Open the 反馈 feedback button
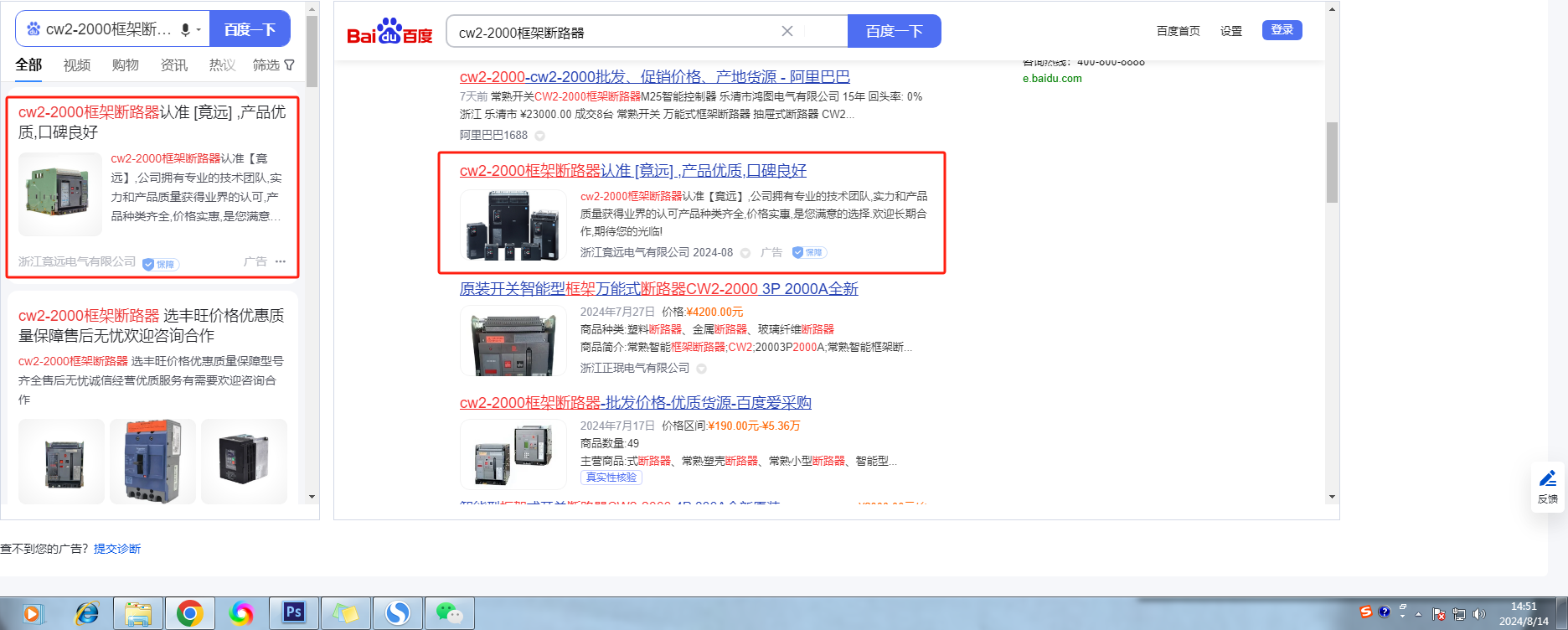1568x630 pixels. point(1548,487)
